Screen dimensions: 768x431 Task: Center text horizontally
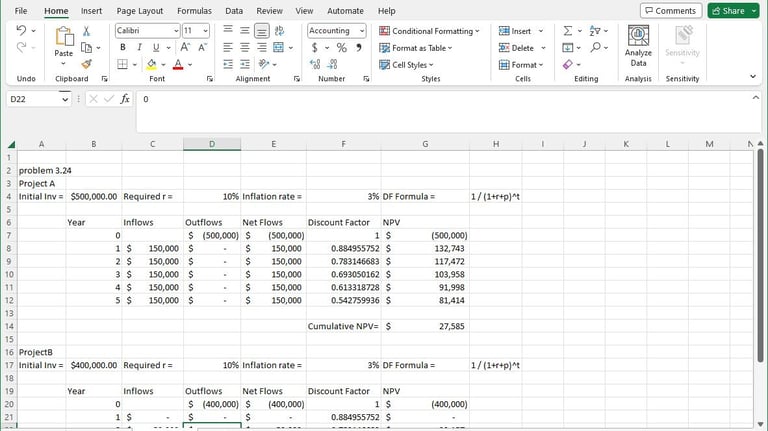pyautogui.click(x=245, y=48)
